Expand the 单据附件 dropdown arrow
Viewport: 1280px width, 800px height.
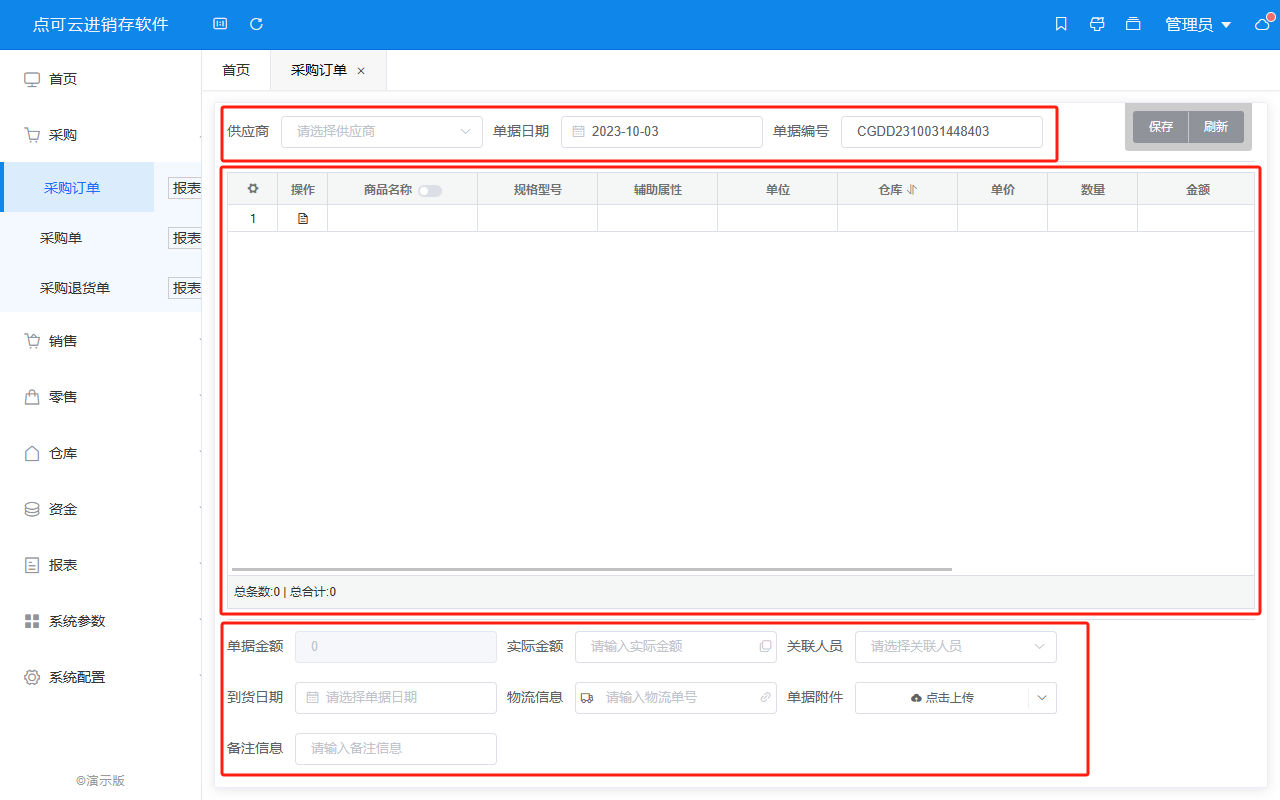point(1042,698)
